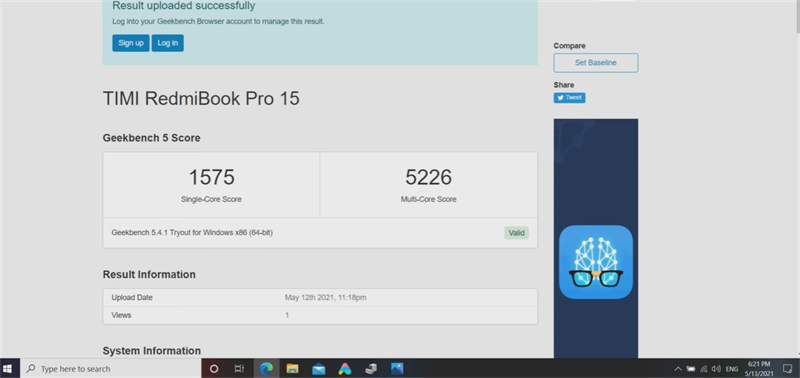Click the Log in button

point(167,43)
